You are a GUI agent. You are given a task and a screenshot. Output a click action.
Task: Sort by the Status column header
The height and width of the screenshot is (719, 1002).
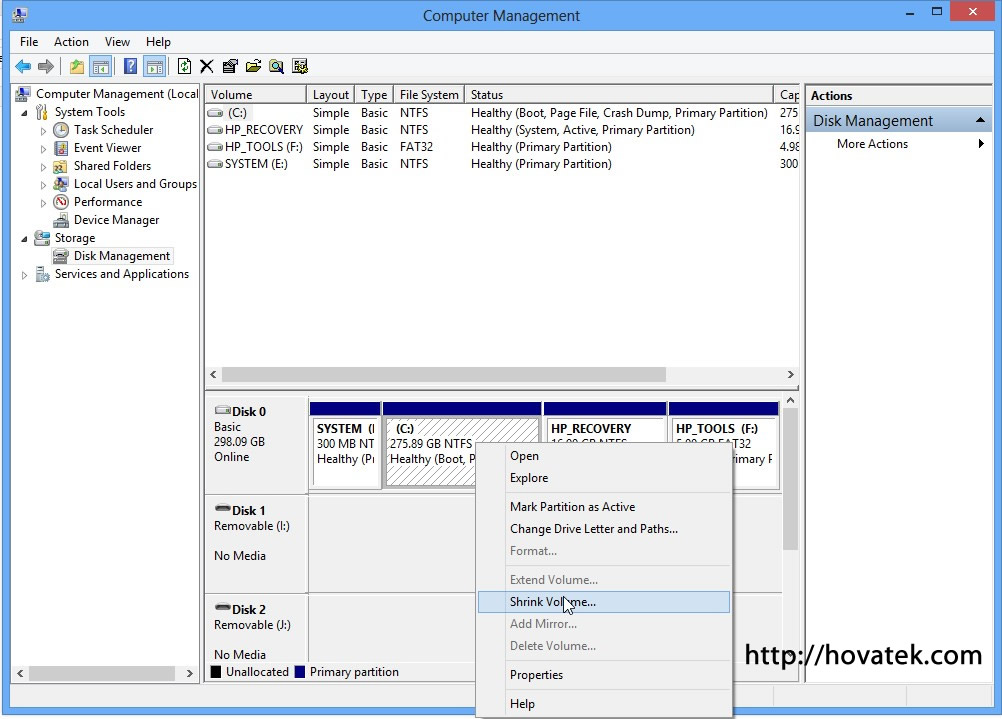[619, 95]
